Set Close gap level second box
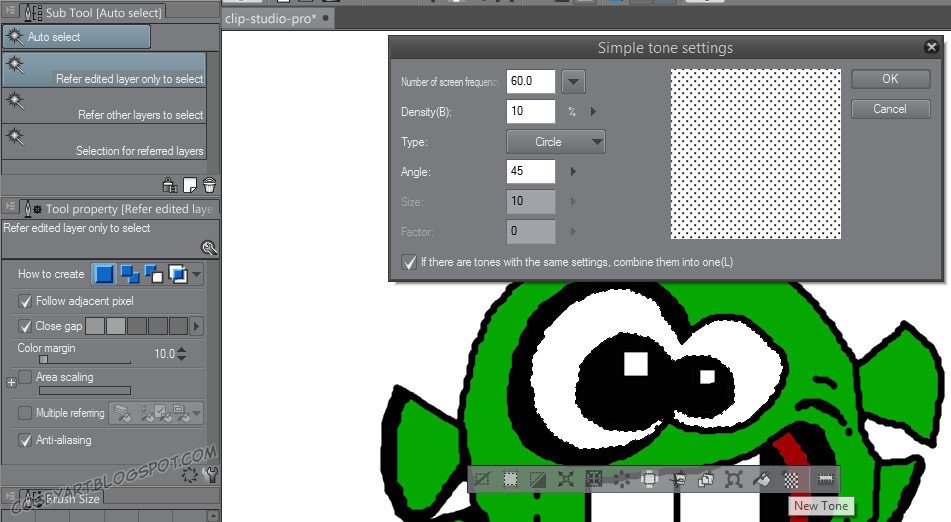951x522 pixels. pyautogui.click(x=116, y=326)
